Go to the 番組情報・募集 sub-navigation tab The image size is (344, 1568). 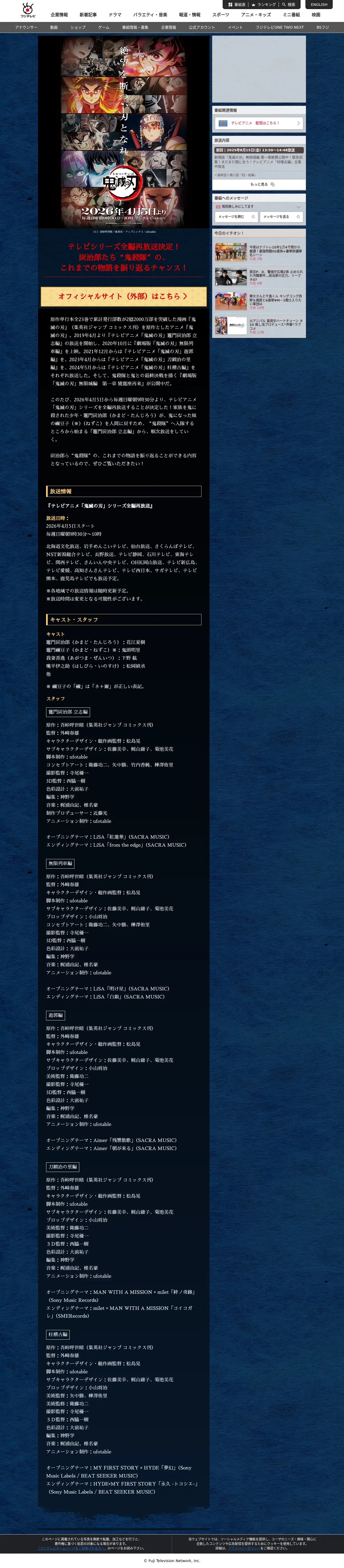click(135, 27)
